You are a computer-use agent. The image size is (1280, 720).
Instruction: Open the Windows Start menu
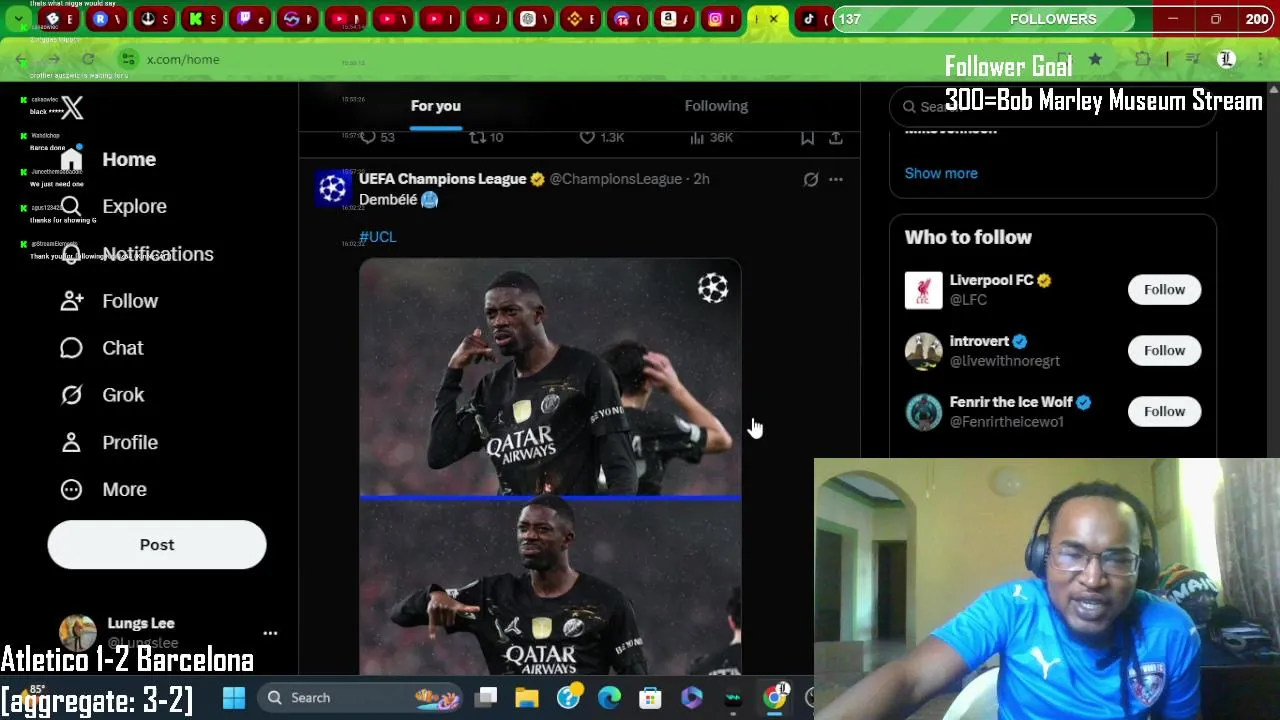(x=234, y=698)
